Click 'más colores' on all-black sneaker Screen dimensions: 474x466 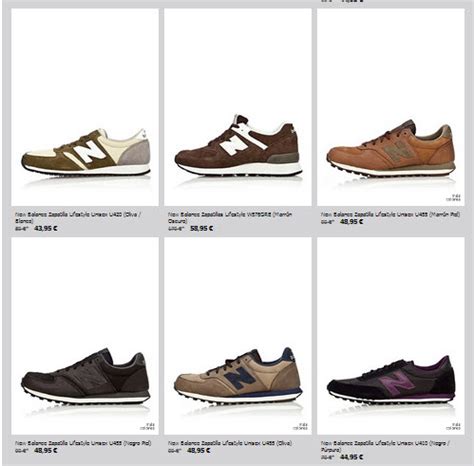147,427
